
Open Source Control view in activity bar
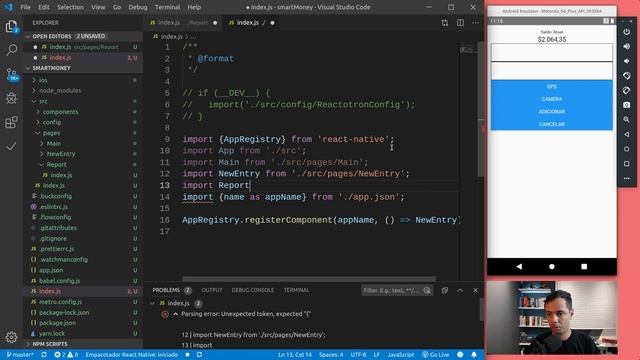click(12, 74)
